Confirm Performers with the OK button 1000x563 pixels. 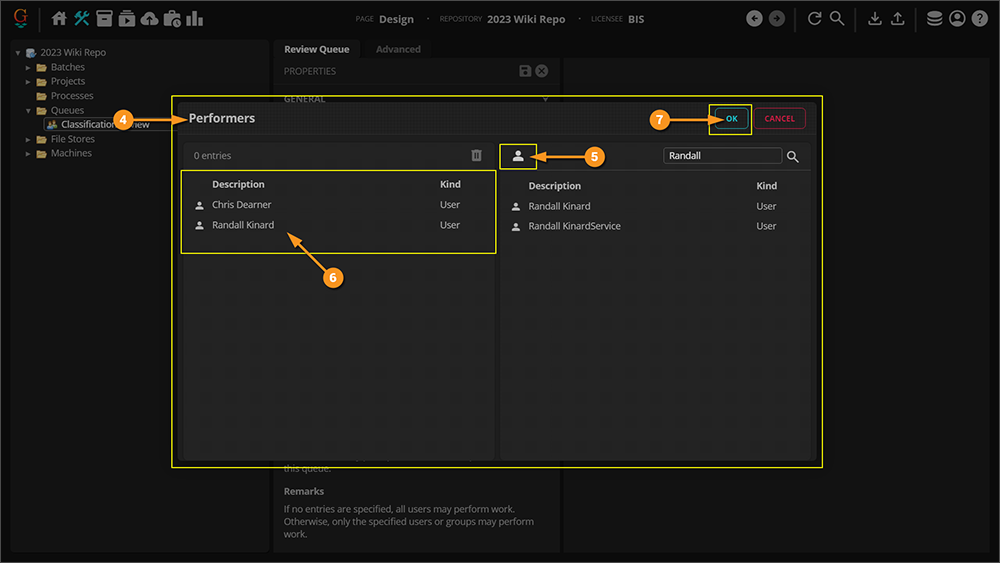pyautogui.click(x=731, y=119)
